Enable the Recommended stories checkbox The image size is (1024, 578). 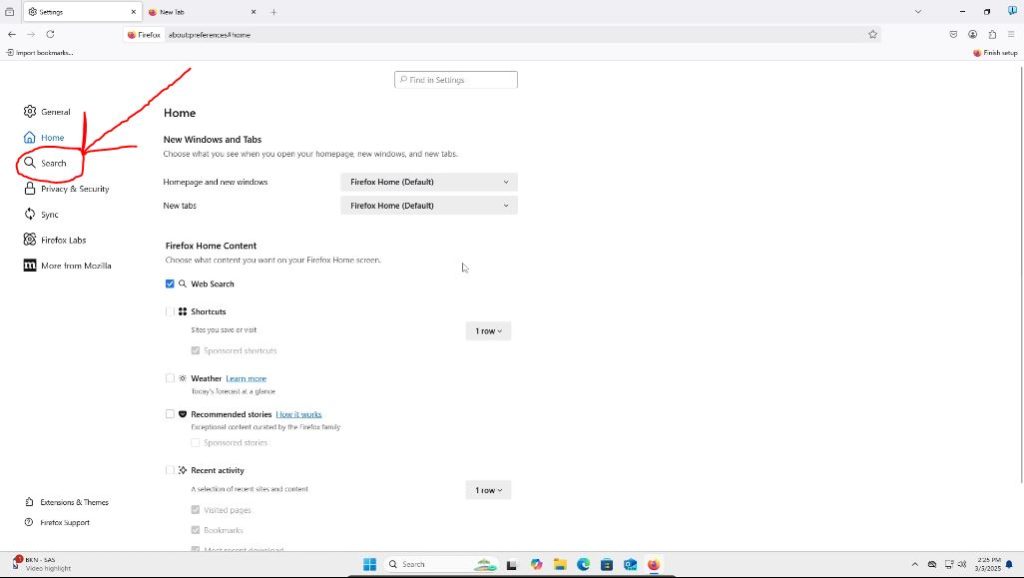click(x=170, y=414)
